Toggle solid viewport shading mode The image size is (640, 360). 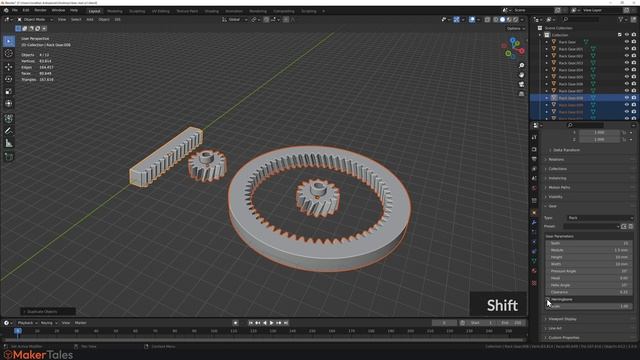point(502,20)
